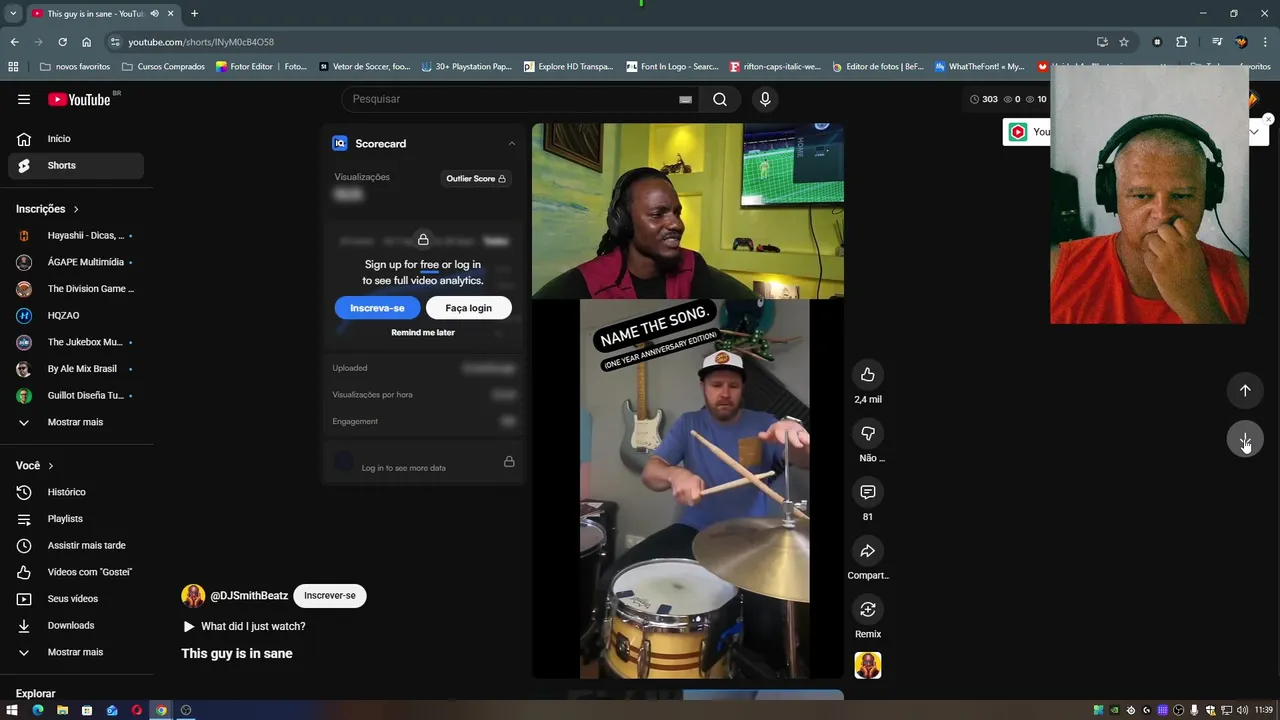Start voice search with the microphone

click(x=765, y=99)
